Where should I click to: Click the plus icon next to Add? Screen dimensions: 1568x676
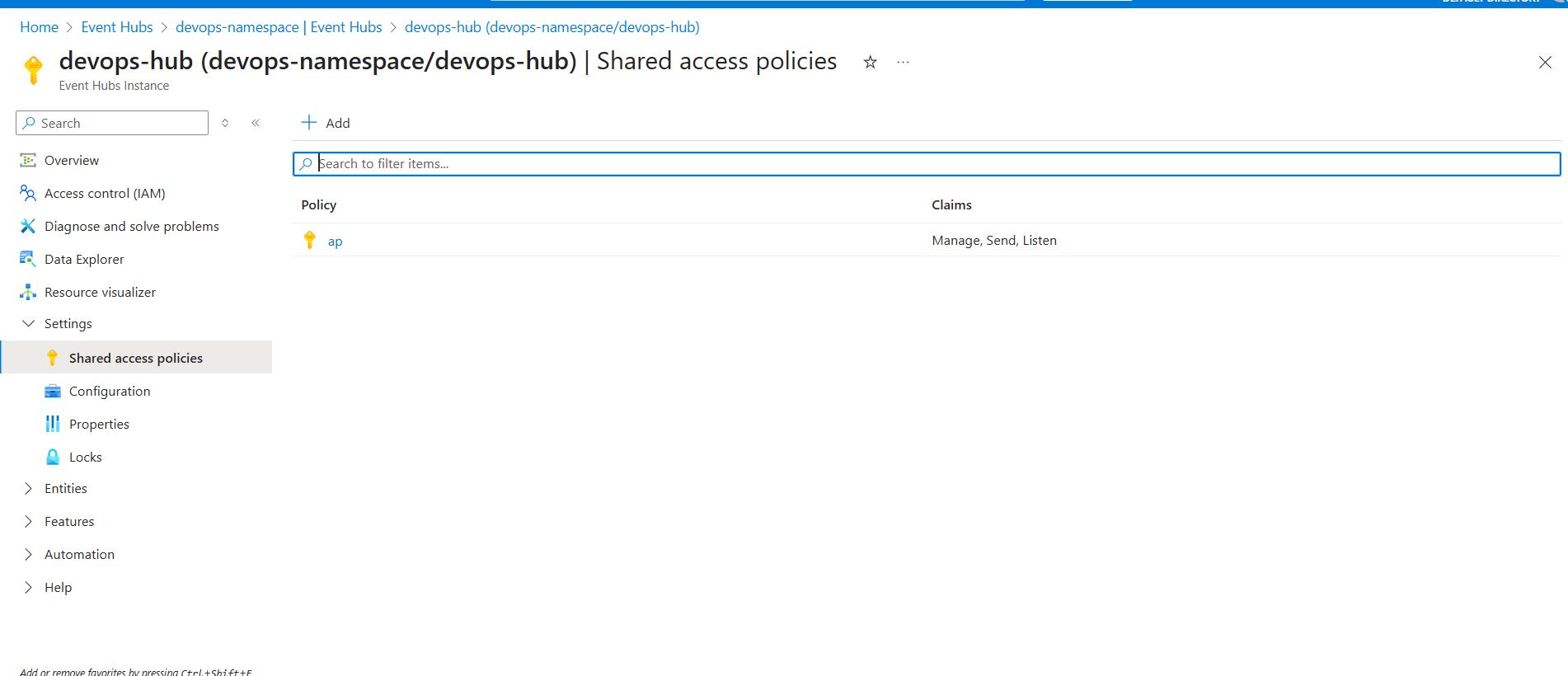click(x=309, y=123)
